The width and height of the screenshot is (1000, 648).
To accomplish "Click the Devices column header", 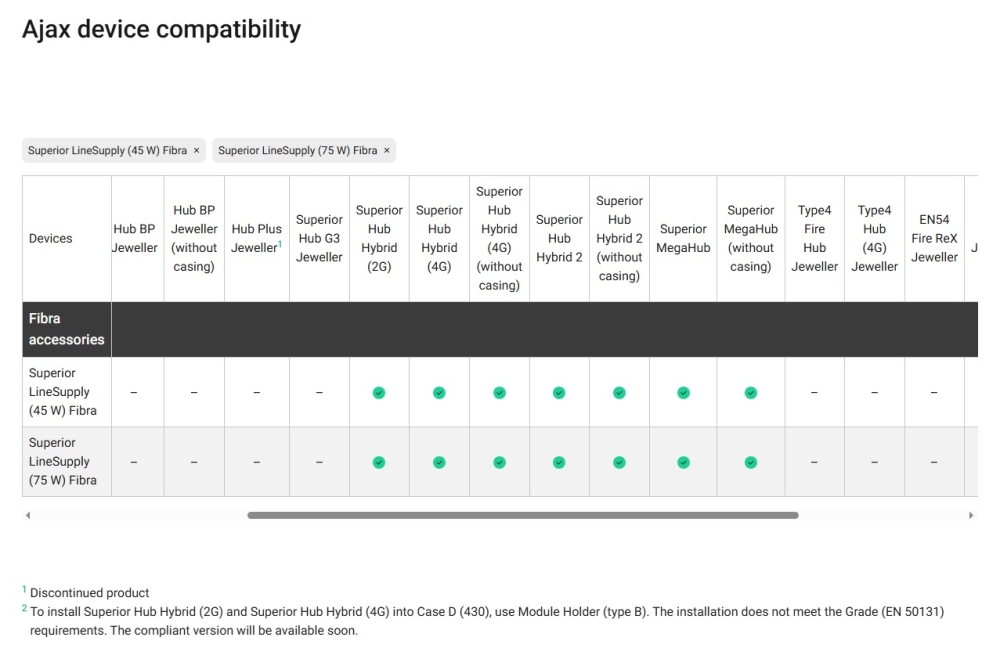I will 50,239.
